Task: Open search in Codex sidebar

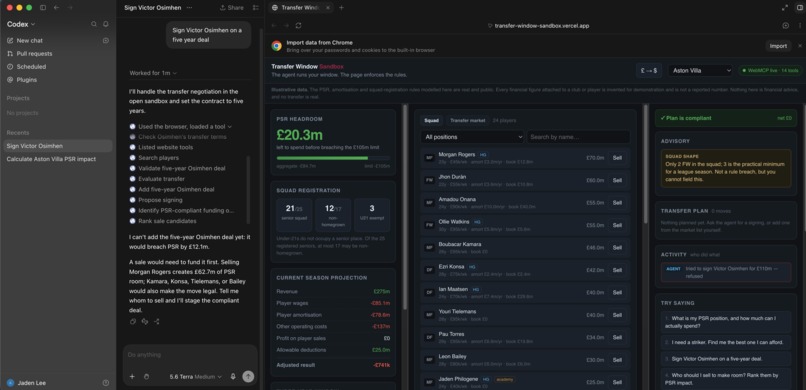Action: pyautogui.click(x=94, y=24)
